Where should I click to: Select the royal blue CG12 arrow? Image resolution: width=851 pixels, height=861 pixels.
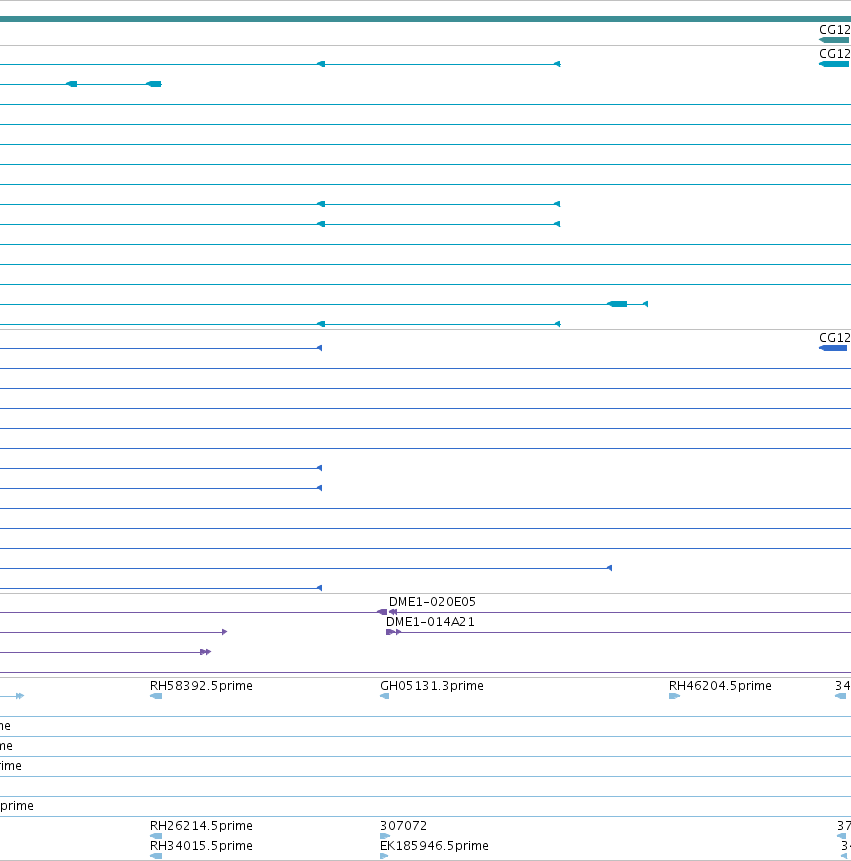click(833, 348)
